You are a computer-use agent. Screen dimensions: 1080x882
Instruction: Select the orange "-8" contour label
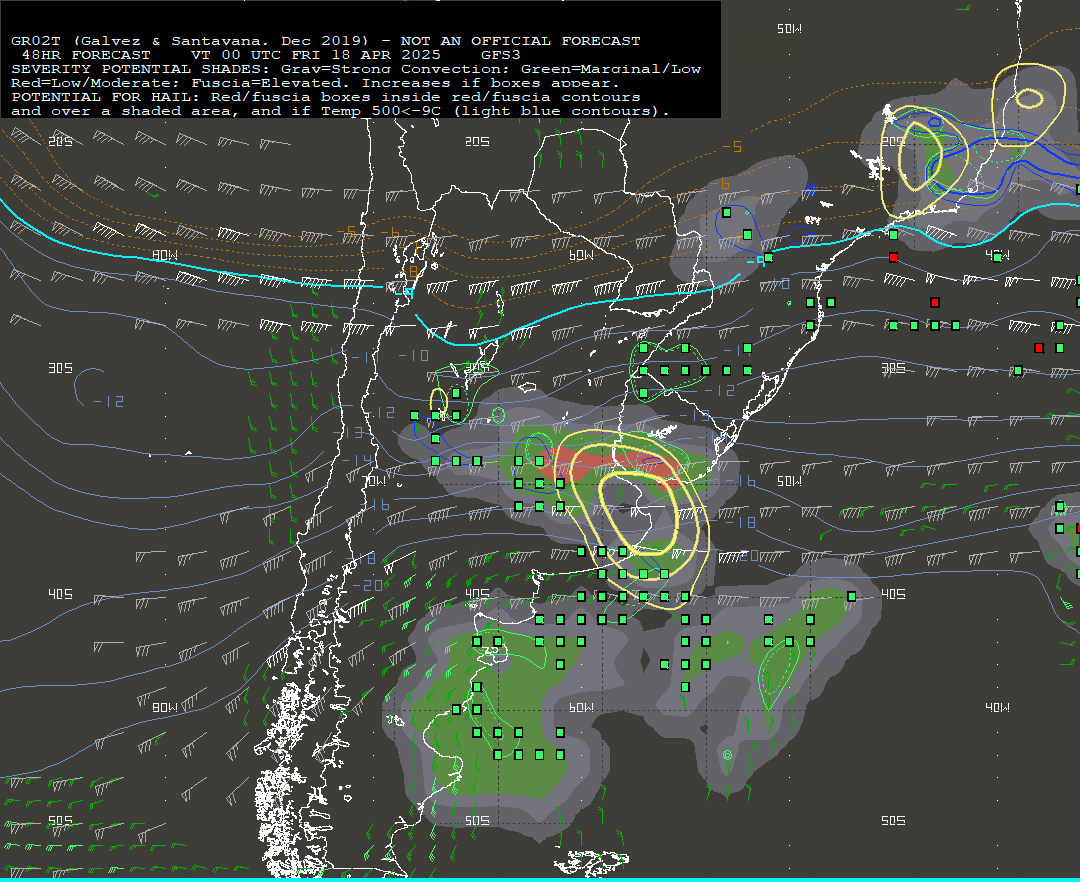click(x=410, y=271)
